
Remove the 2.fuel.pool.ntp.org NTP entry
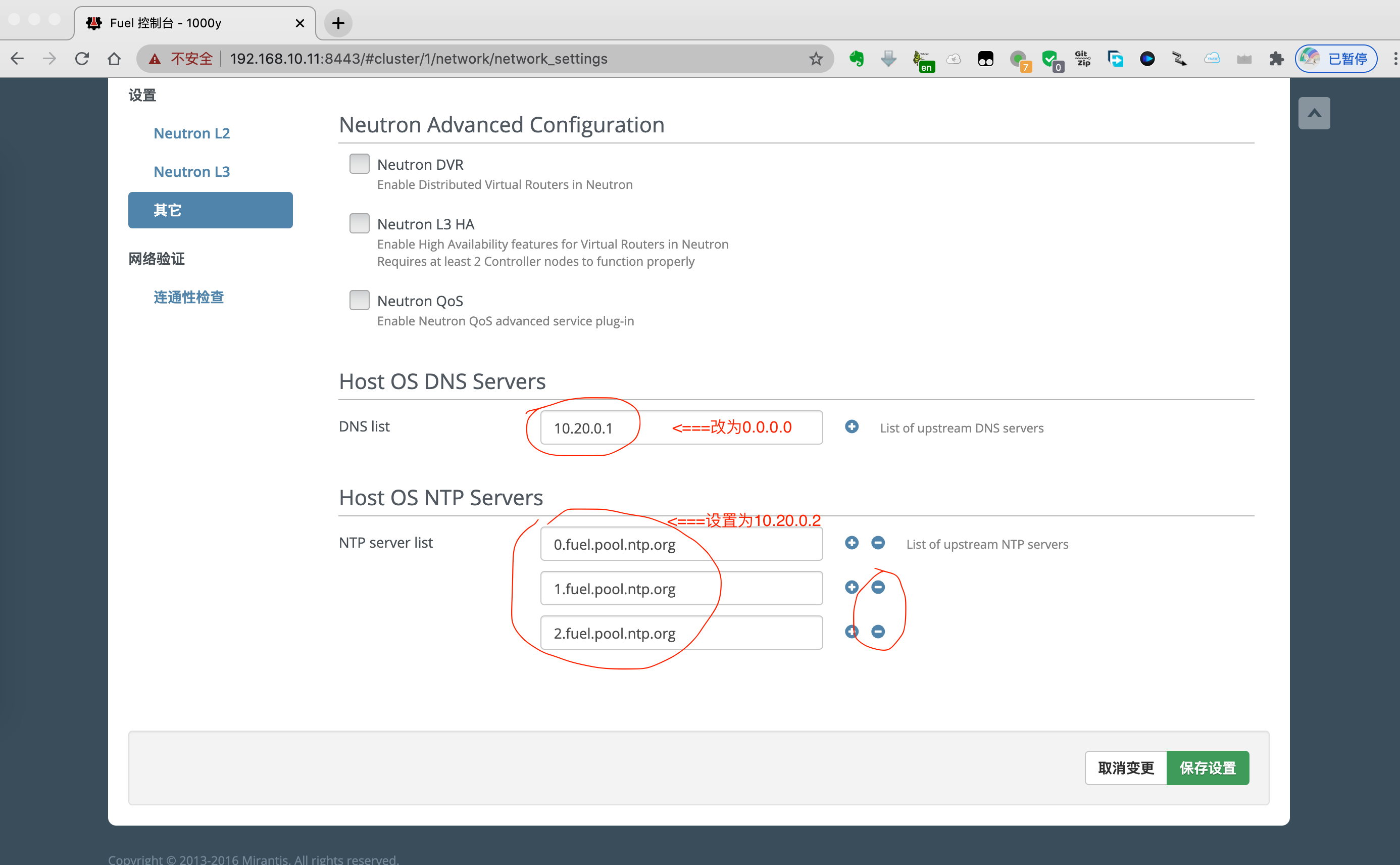pyautogui.click(x=878, y=632)
